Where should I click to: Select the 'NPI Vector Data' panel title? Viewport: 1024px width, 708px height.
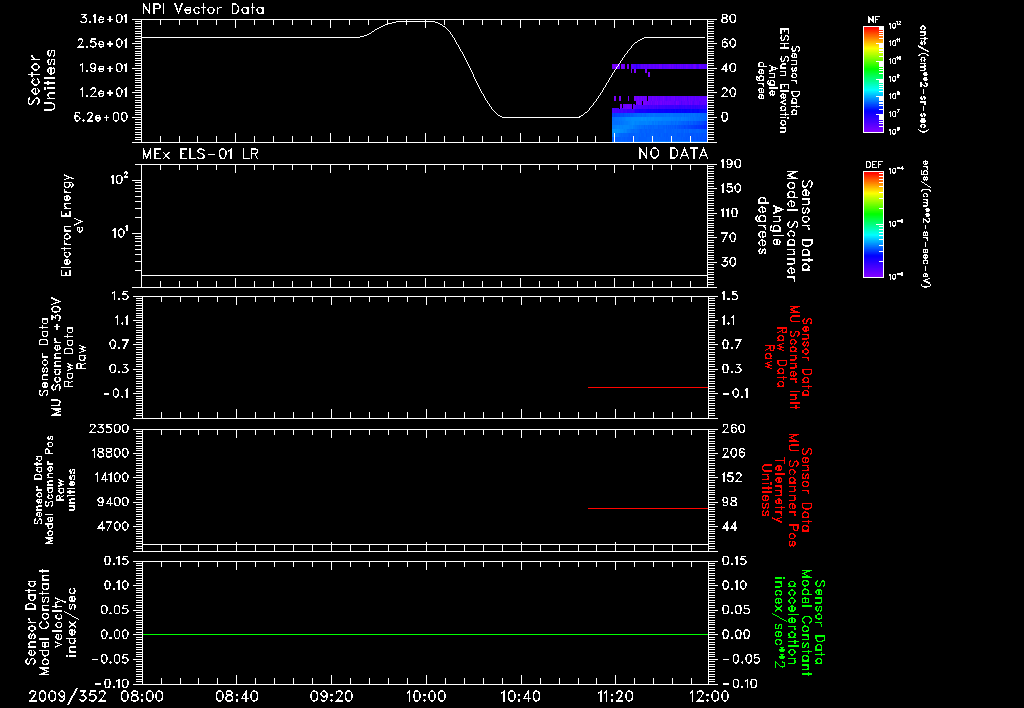[x=203, y=9]
